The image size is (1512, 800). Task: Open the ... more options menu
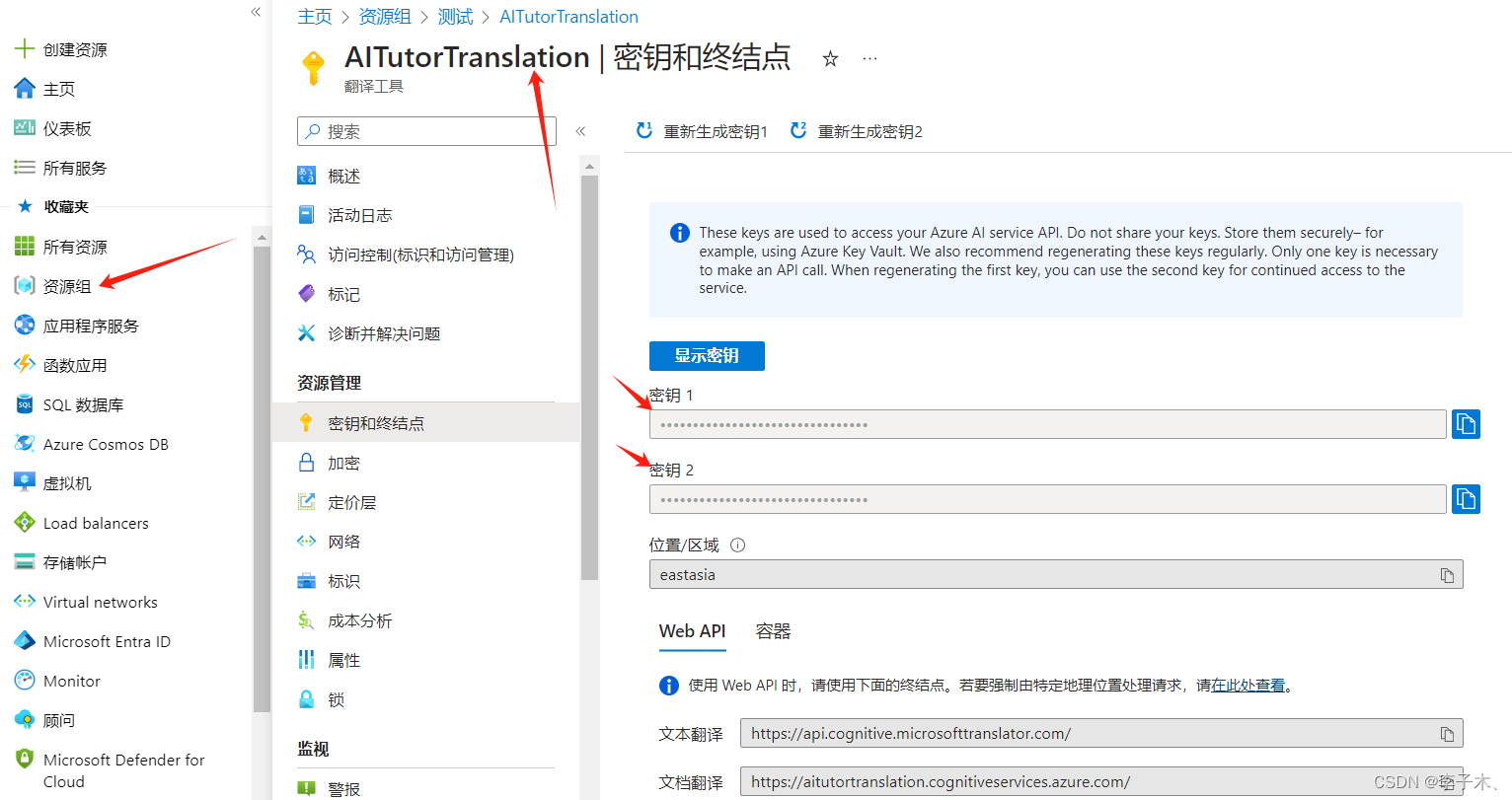(869, 57)
